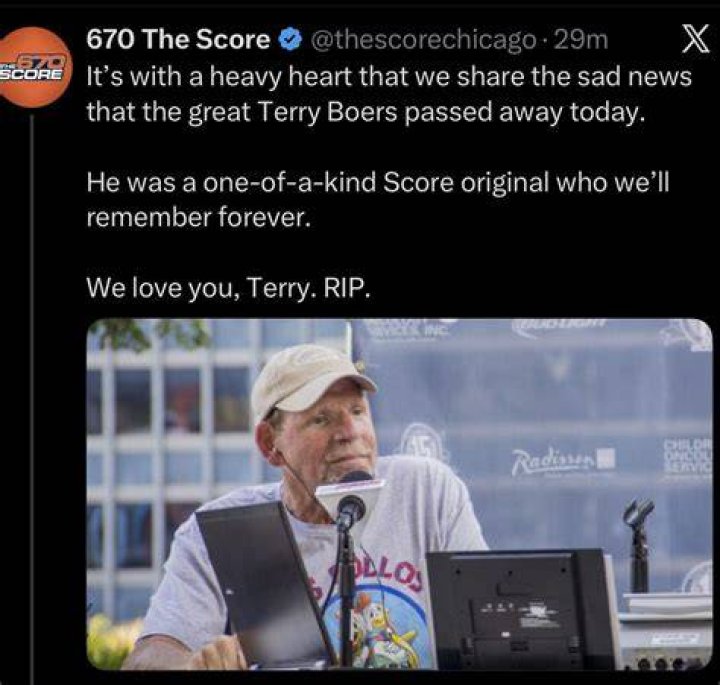Open the 29m post timestamp

[581, 40]
